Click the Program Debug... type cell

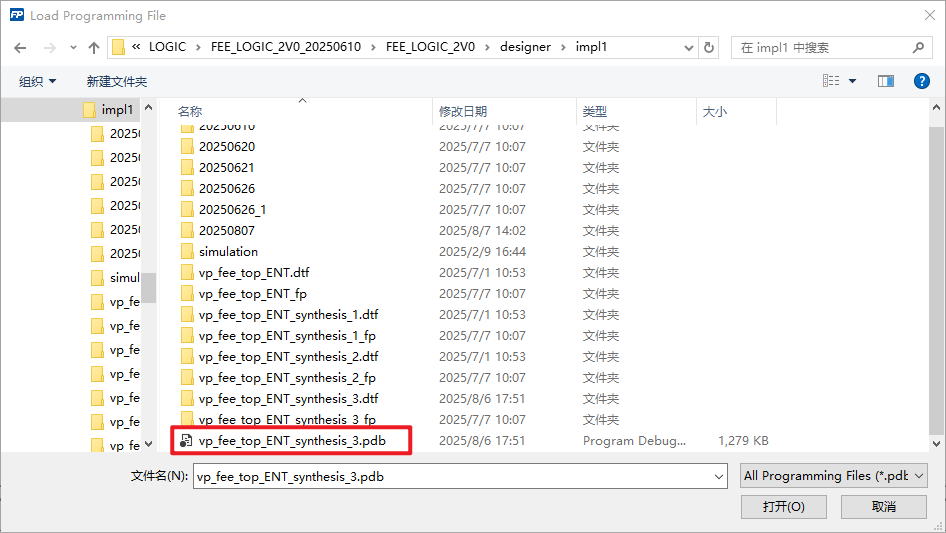click(x=634, y=441)
